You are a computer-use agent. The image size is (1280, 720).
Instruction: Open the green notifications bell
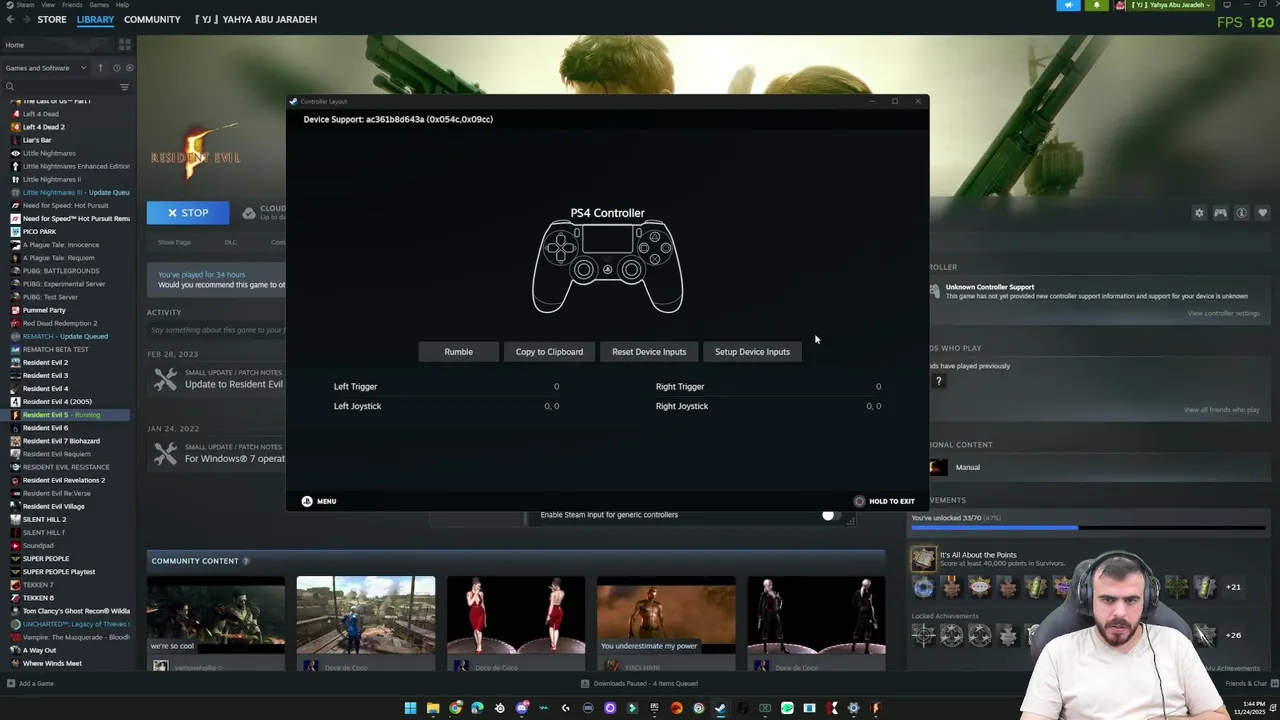coord(1096,5)
